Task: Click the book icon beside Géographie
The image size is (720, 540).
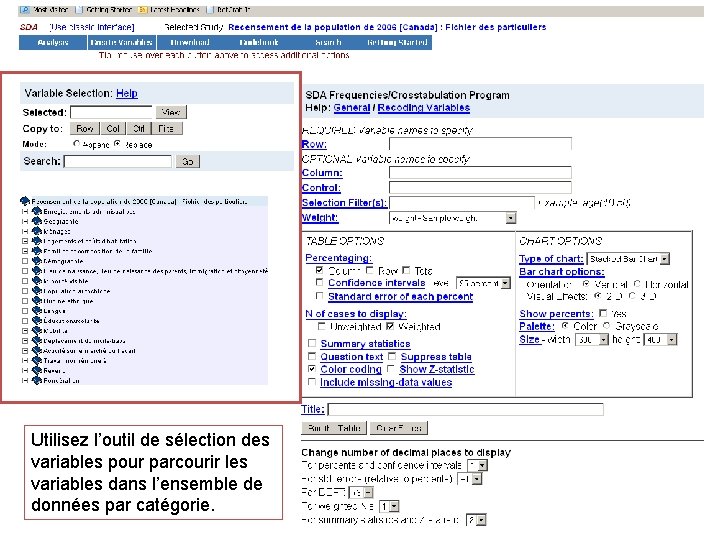Action: click(x=37, y=221)
